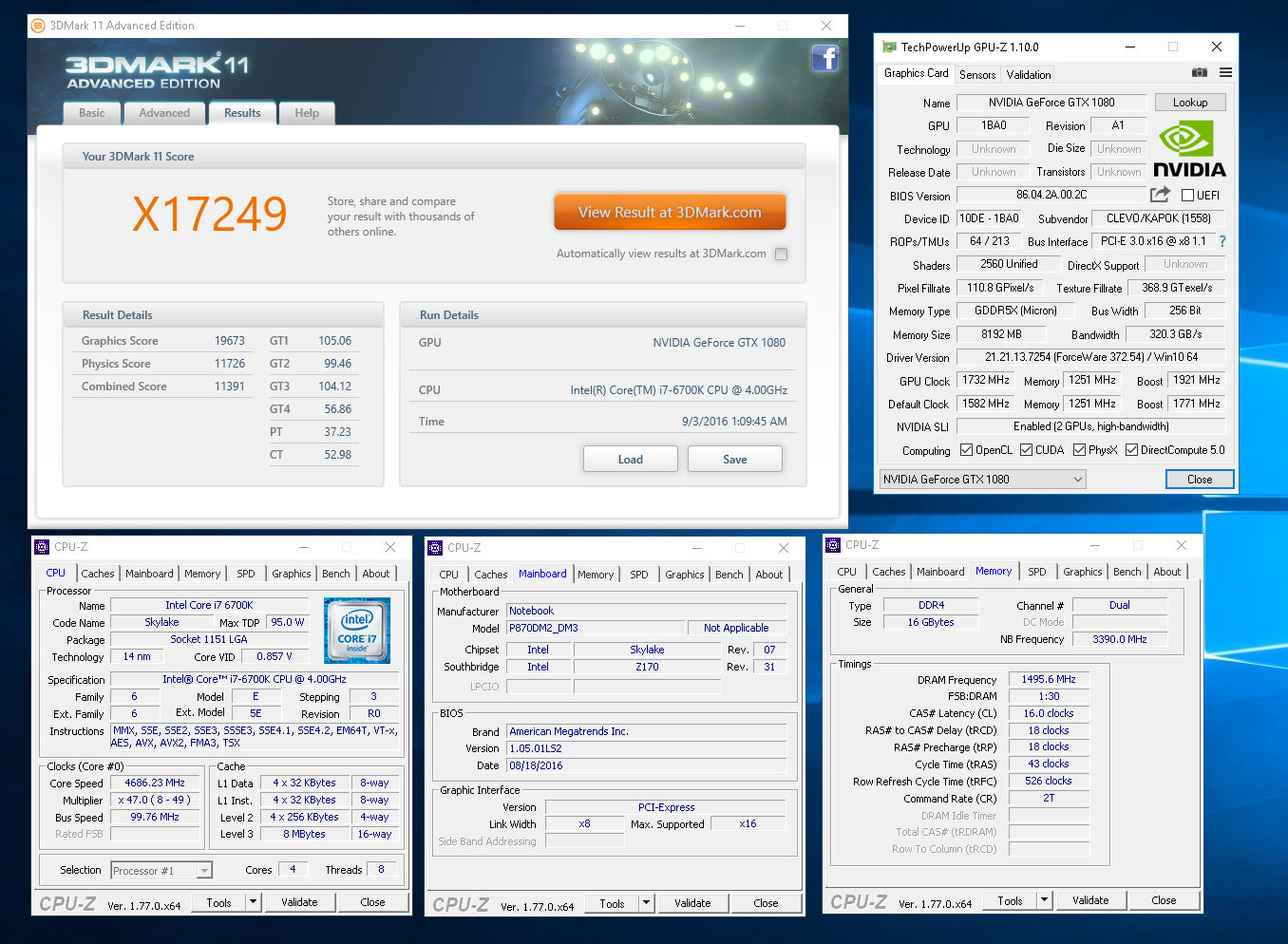Expand Tools dropdown arrow in CPU-Z Memory window

[x=1044, y=900]
